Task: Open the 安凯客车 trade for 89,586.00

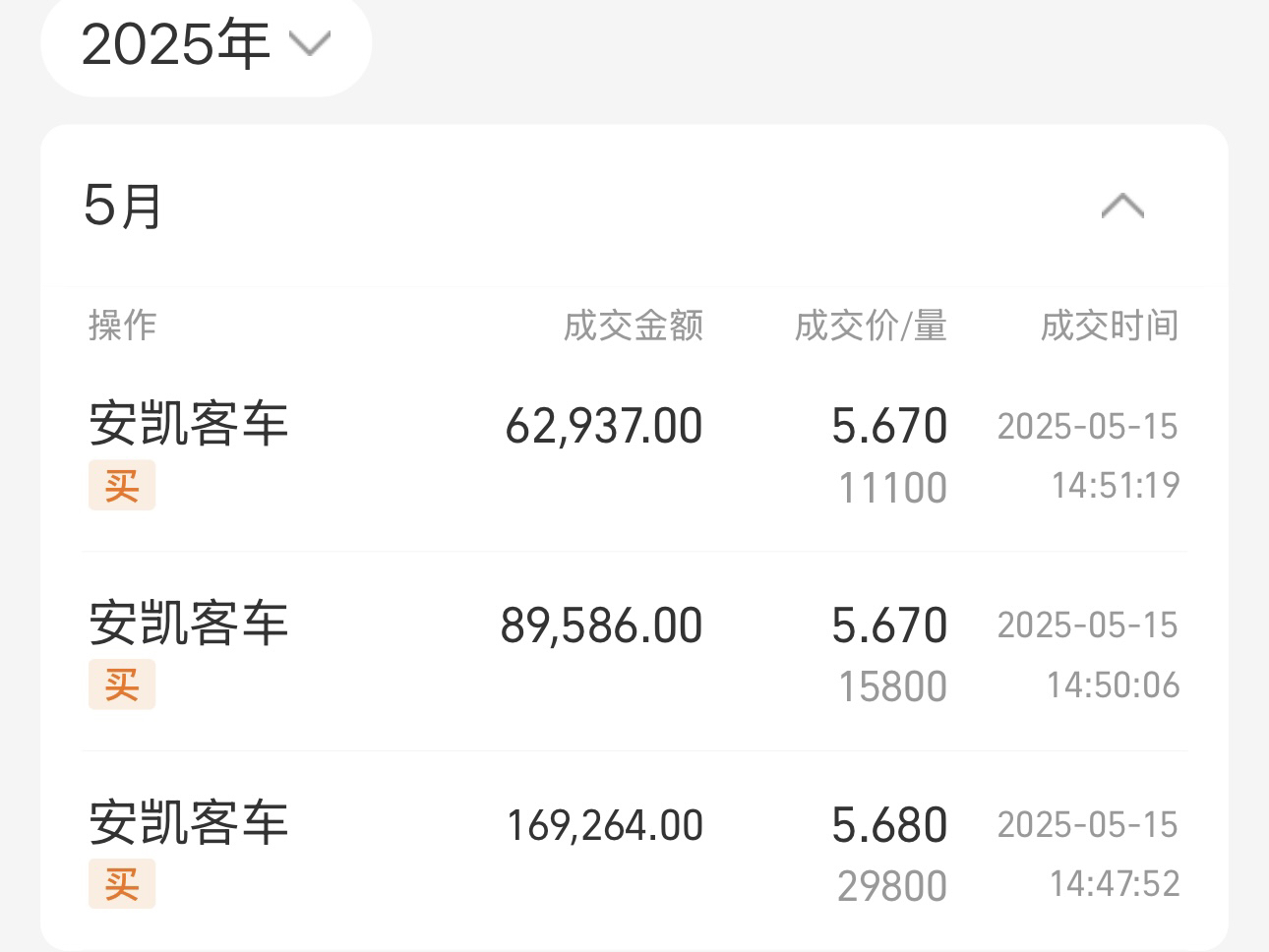Action: [x=634, y=652]
